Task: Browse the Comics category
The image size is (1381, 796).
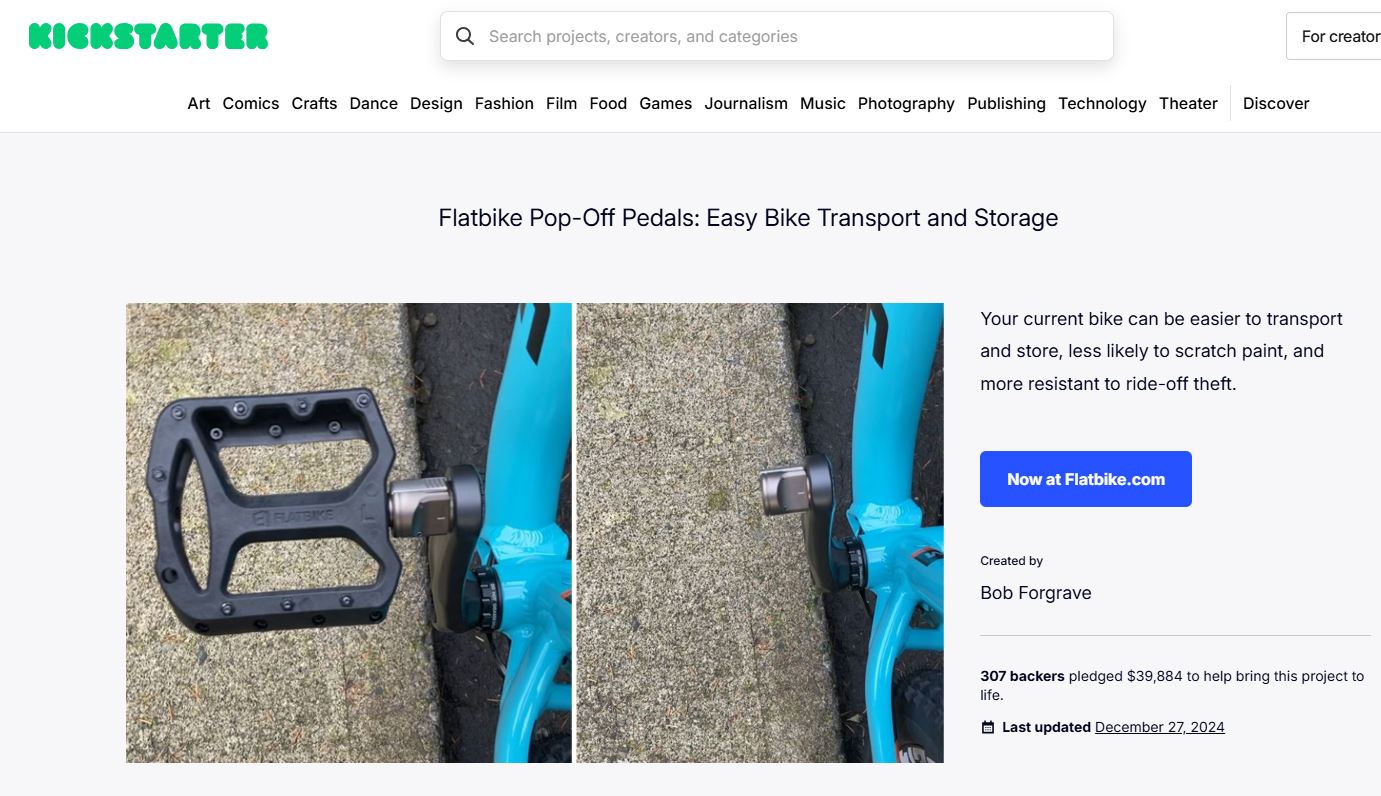Action: [251, 103]
